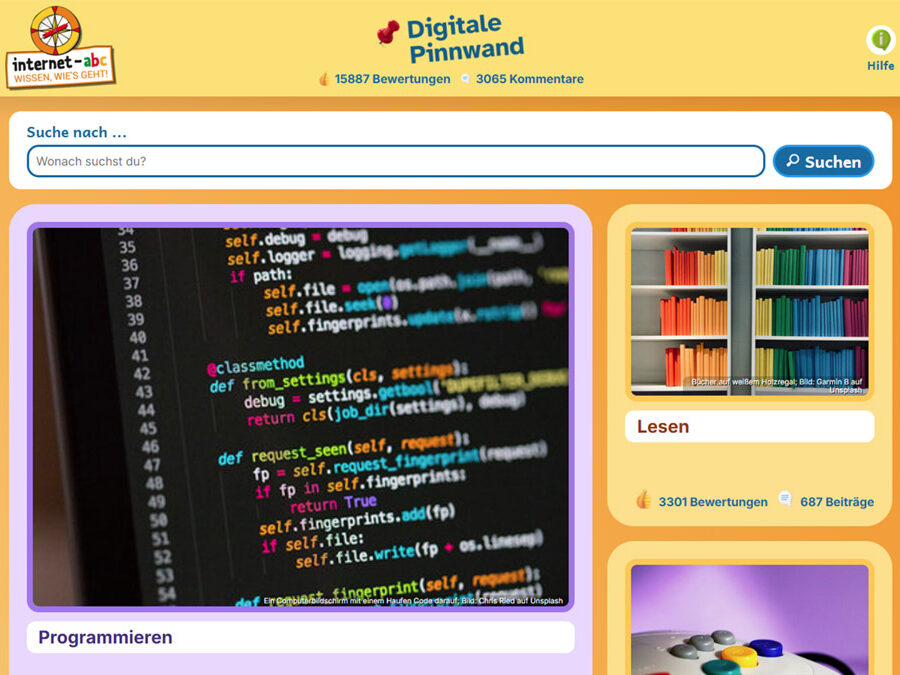Image resolution: width=900 pixels, height=675 pixels.
Task: Open the Hilfe info icon
Action: point(880,40)
